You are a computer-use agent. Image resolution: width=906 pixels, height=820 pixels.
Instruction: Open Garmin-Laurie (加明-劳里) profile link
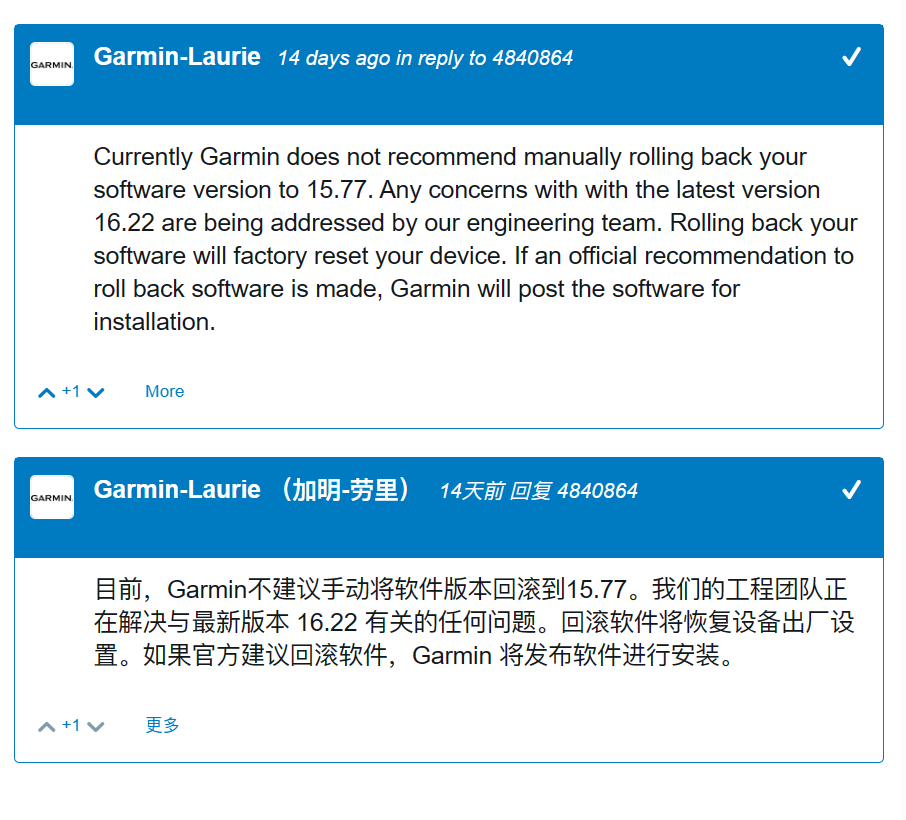[x=252, y=490]
